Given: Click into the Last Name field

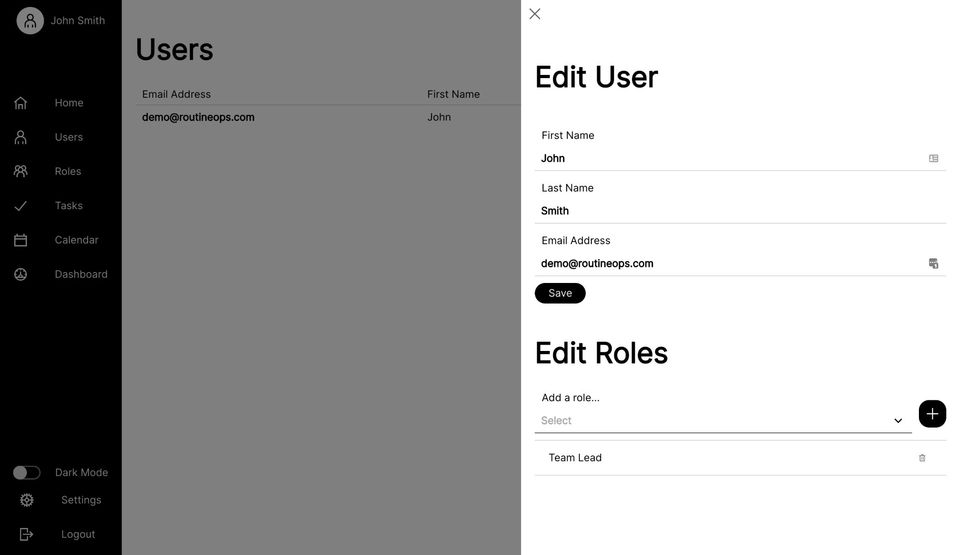Looking at the screenshot, I should tap(730, 211).
